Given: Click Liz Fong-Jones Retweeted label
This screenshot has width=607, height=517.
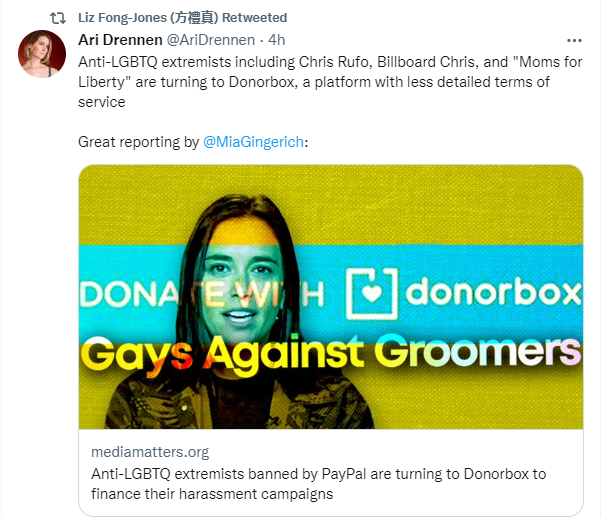Looking at the screenshot, I should (182, 18).
